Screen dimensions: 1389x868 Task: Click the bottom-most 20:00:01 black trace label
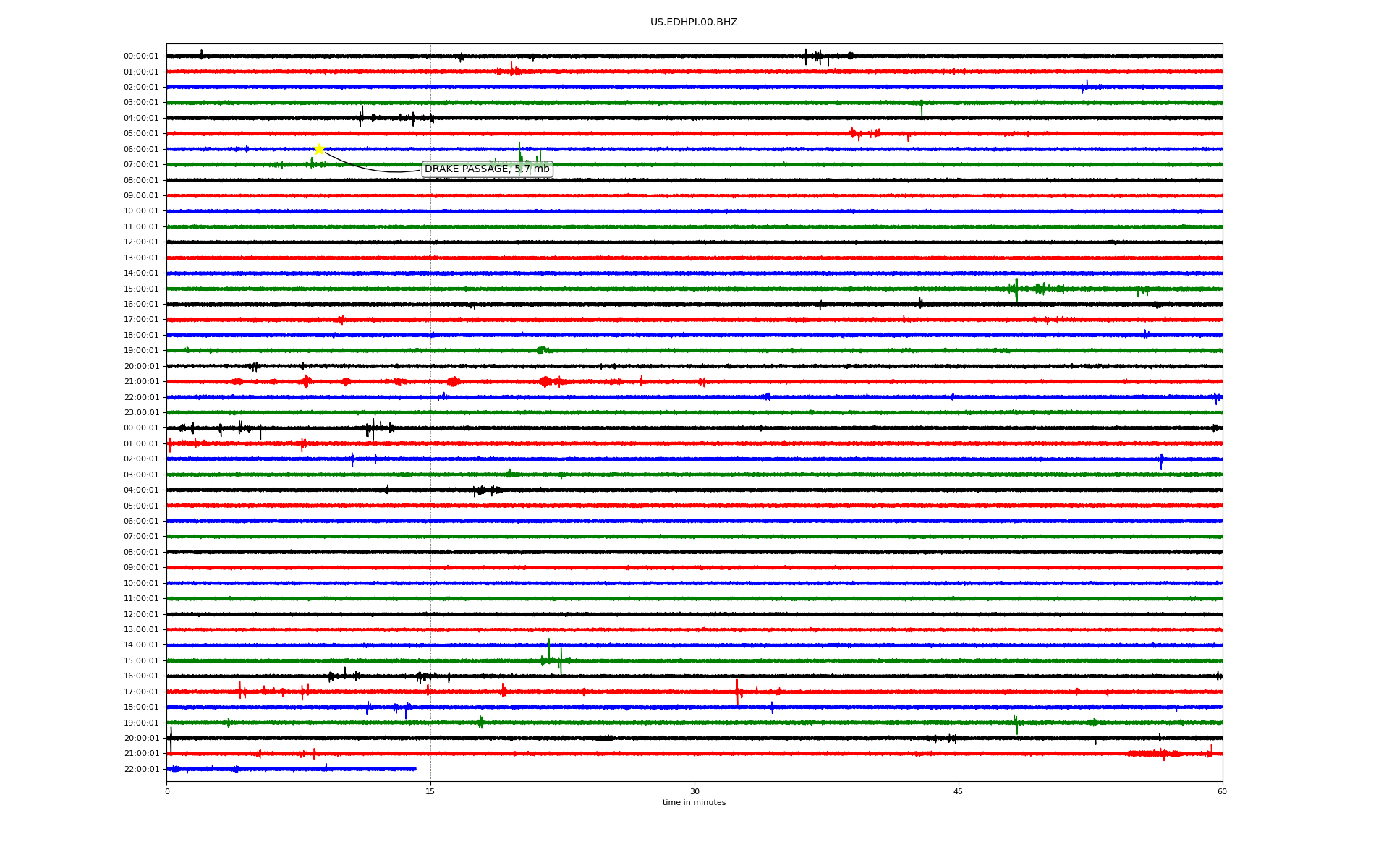(141, 739)
